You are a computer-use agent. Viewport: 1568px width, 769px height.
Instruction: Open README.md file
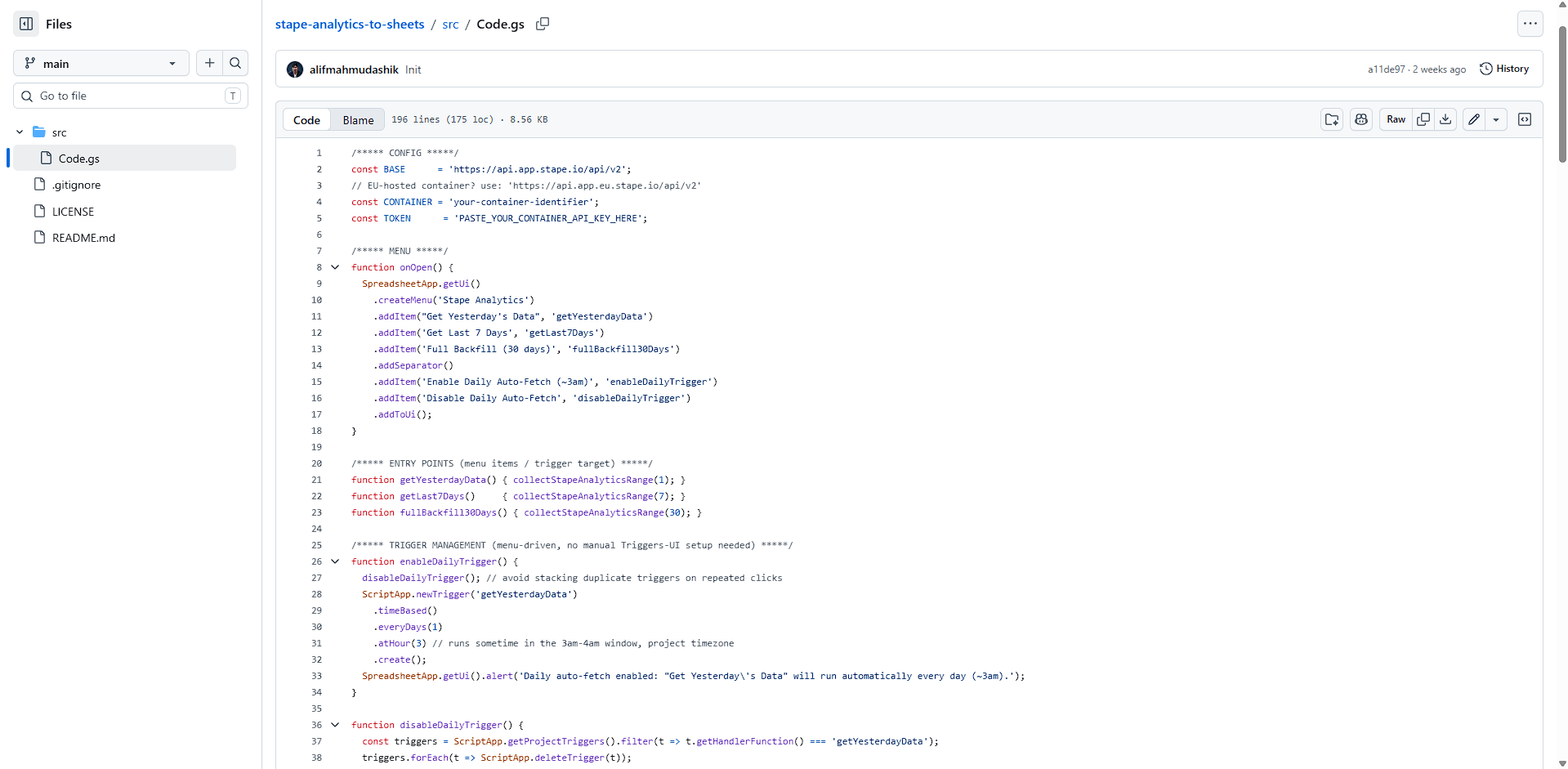point(83,238)
